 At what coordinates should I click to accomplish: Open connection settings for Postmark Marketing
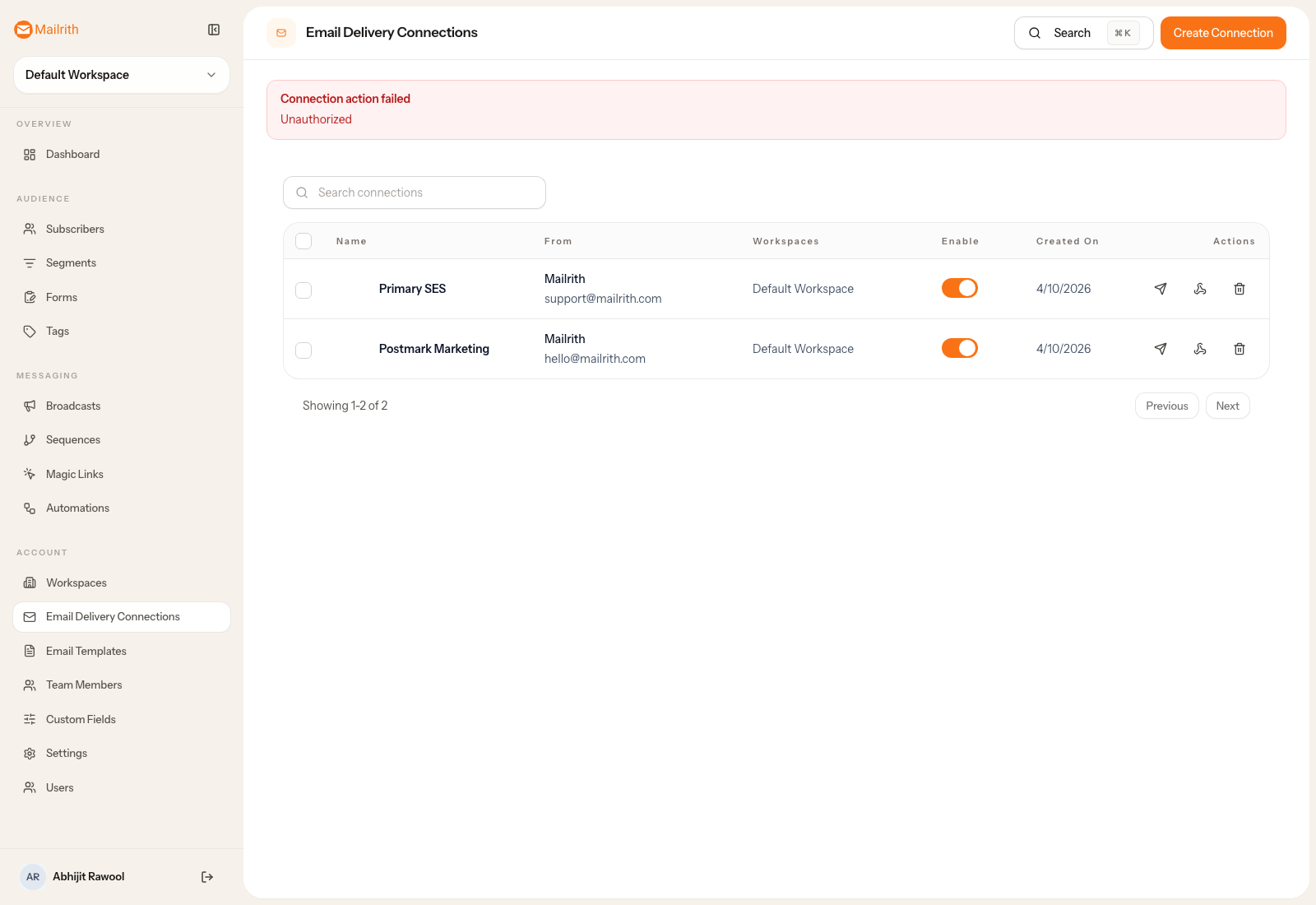[1200, 349]
